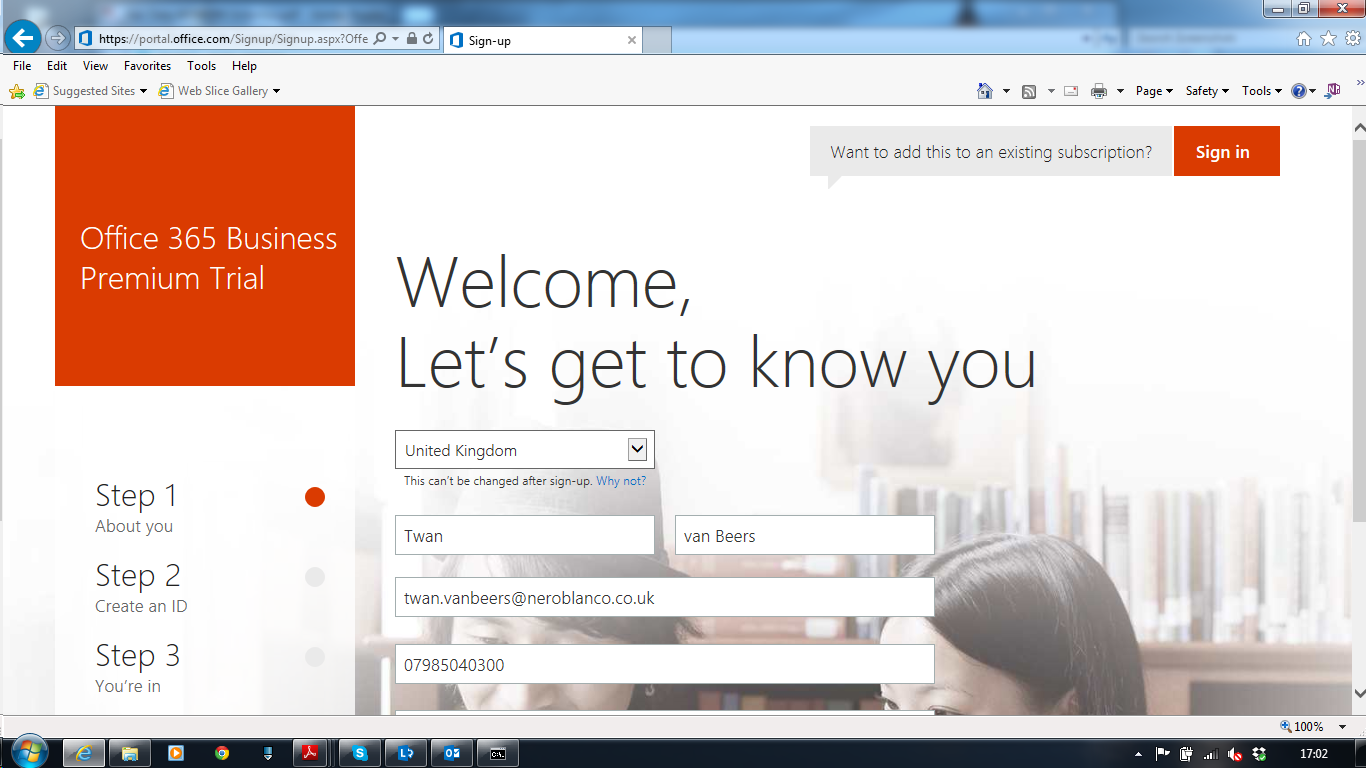Open Skype from the taskbar

coord(360,753)
